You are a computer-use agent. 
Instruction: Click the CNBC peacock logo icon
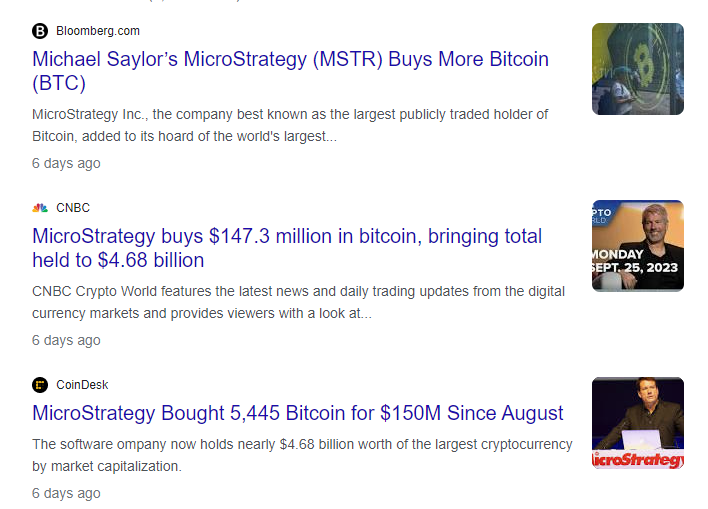tap(40, 208)
